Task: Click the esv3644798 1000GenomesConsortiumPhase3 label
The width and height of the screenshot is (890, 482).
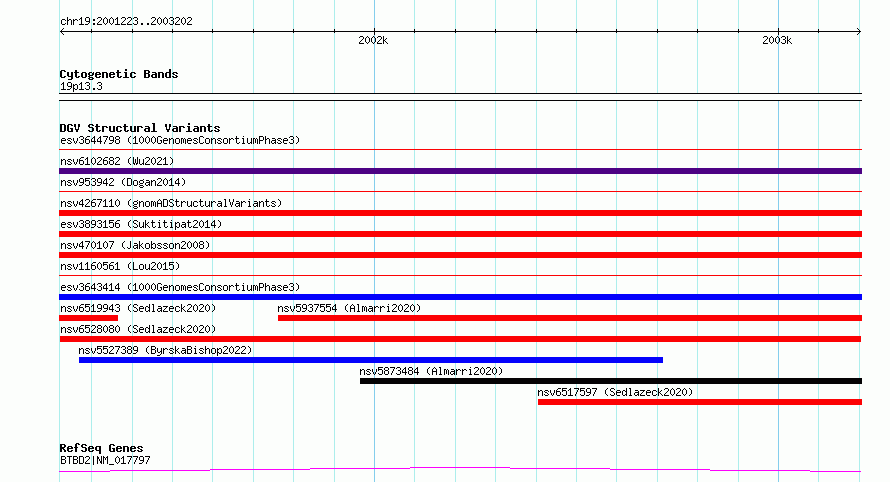Action: [180, 140]
